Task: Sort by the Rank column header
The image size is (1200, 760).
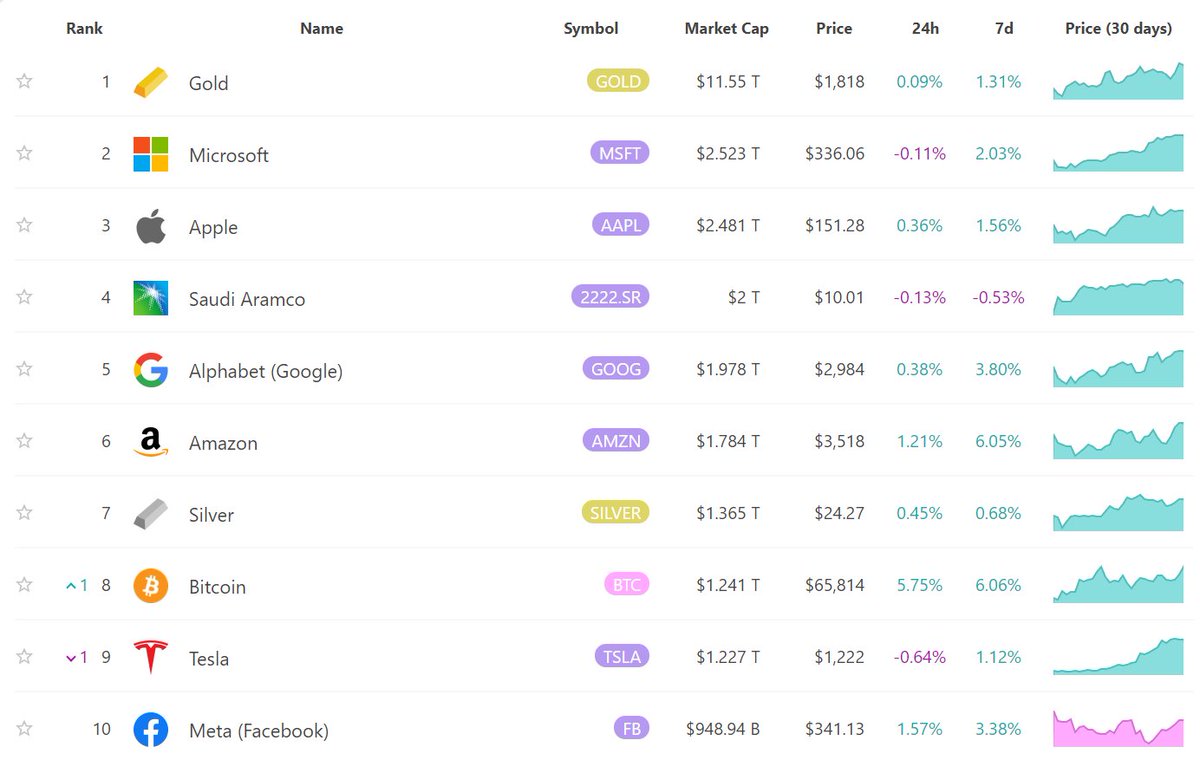Action: coord(84,28)
